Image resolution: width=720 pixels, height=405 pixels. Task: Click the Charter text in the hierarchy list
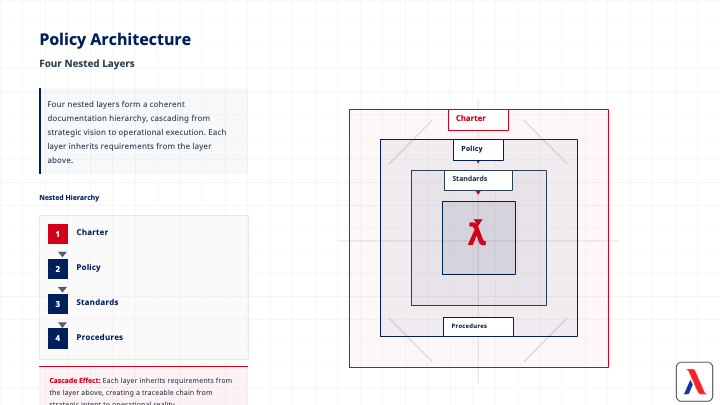(x=92, y=232)
